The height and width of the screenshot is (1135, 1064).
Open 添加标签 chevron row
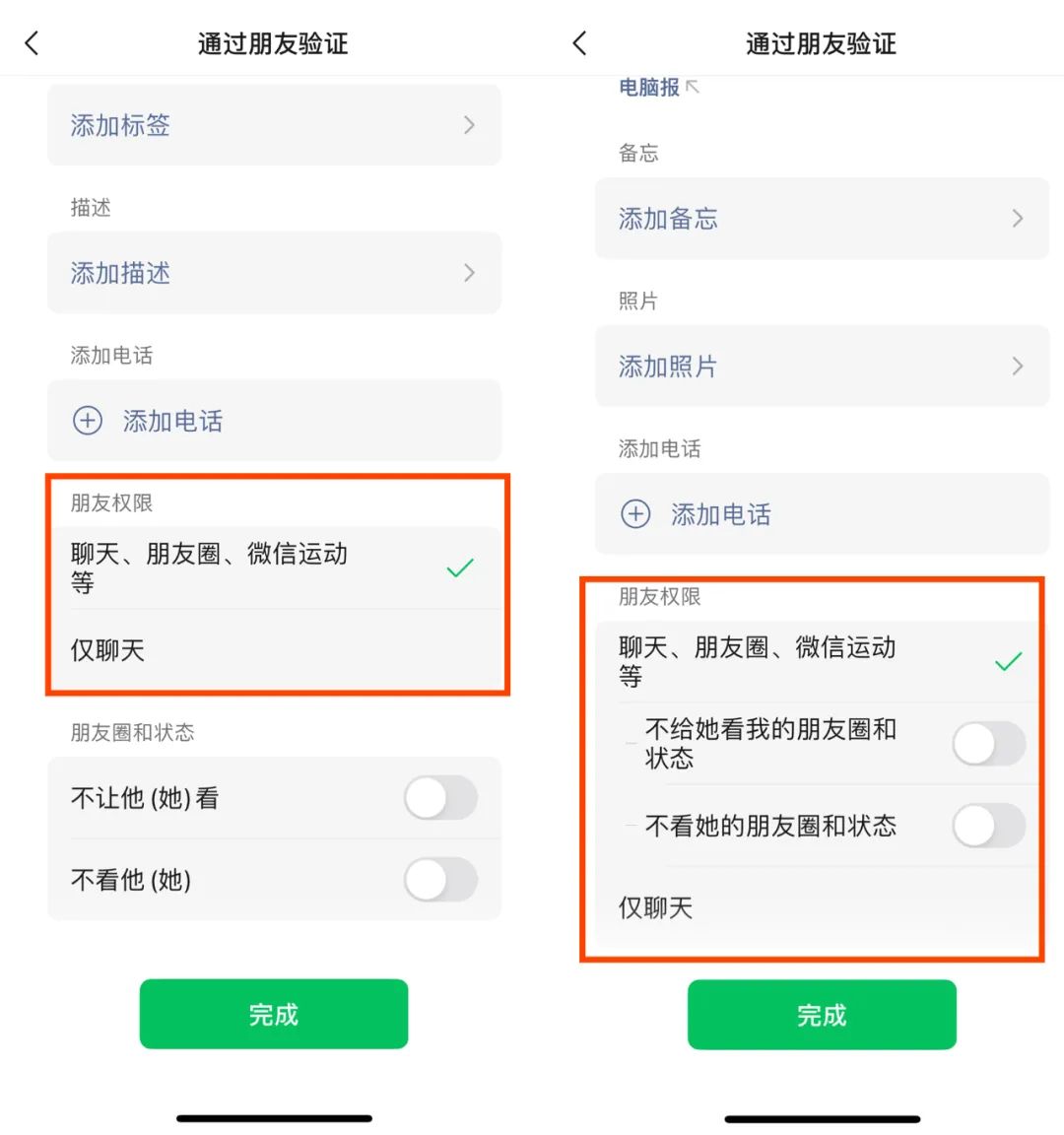(x=274, y=125)
